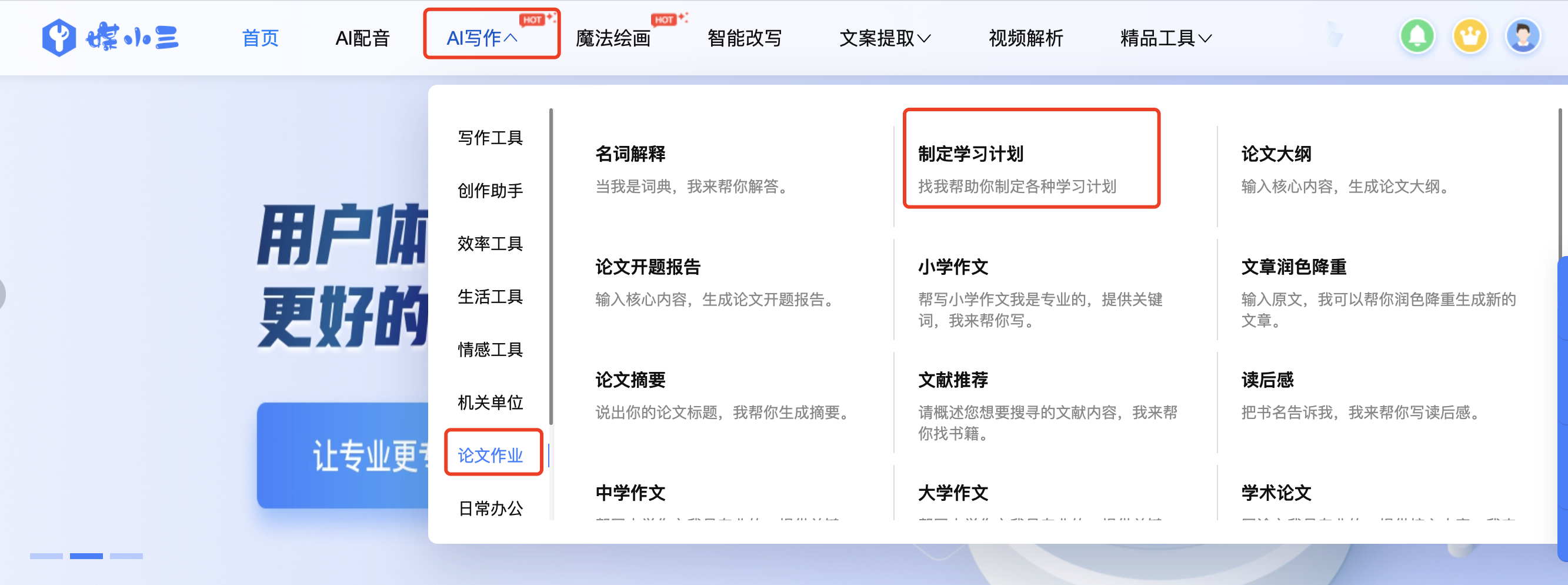Open the 论文摘要 tool
Screen dimensions: 1568x585
tap(630, 380)
